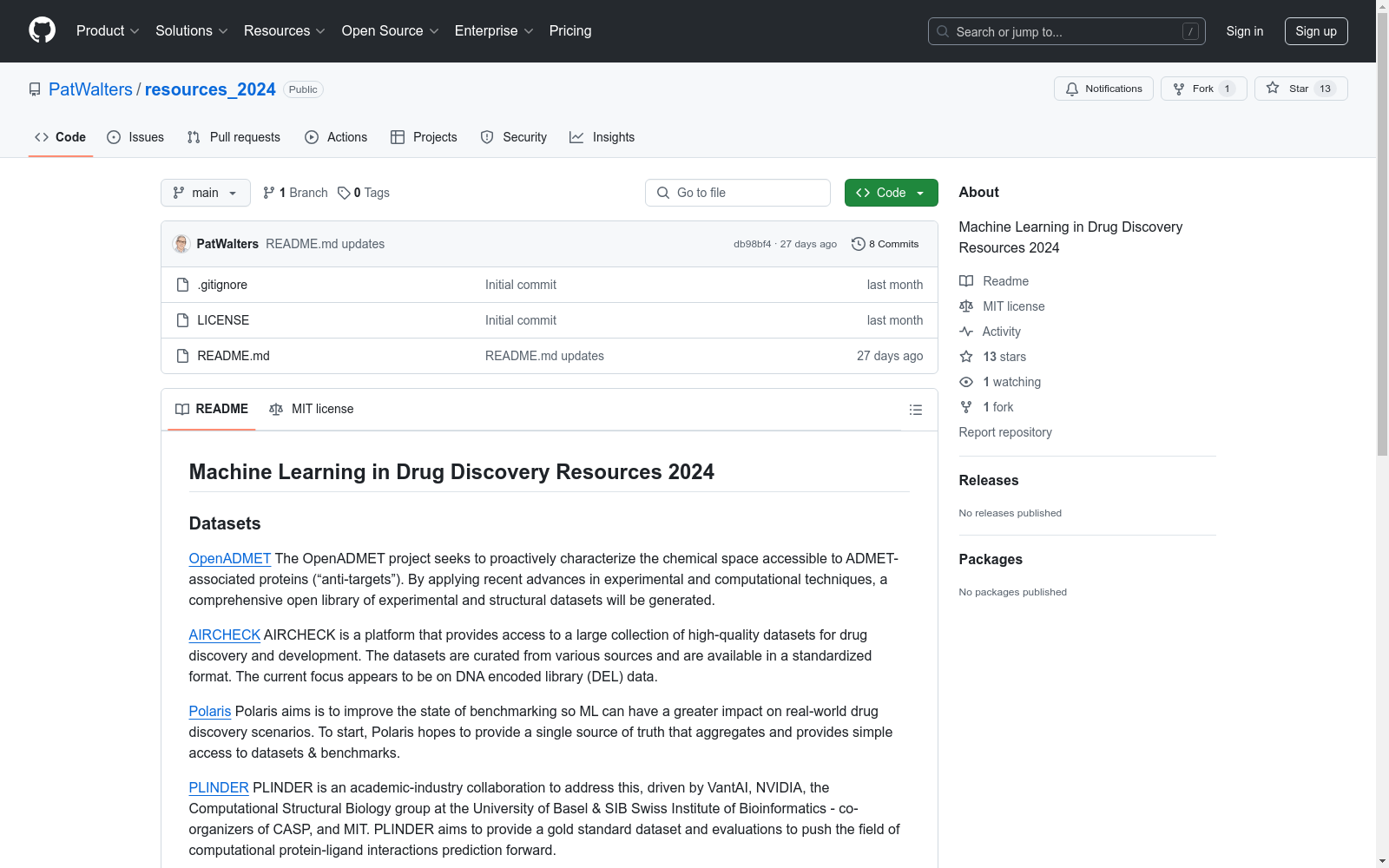Click the Pull requests tab icon
This screenshot has height=868, width=1389.
[x=194, y=137]
